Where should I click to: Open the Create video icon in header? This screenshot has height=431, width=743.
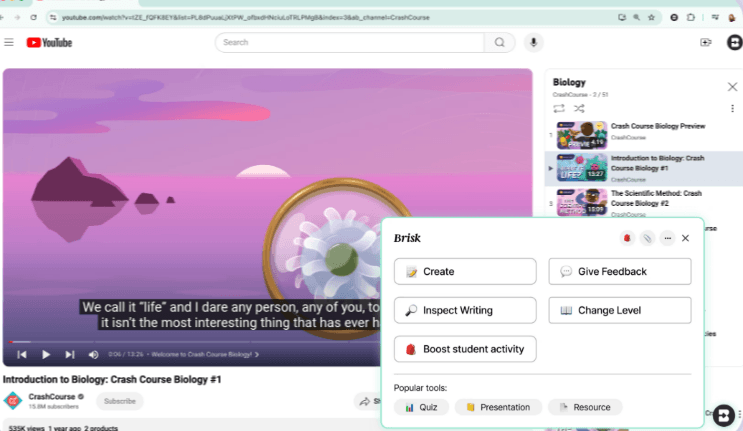[706, 43]
